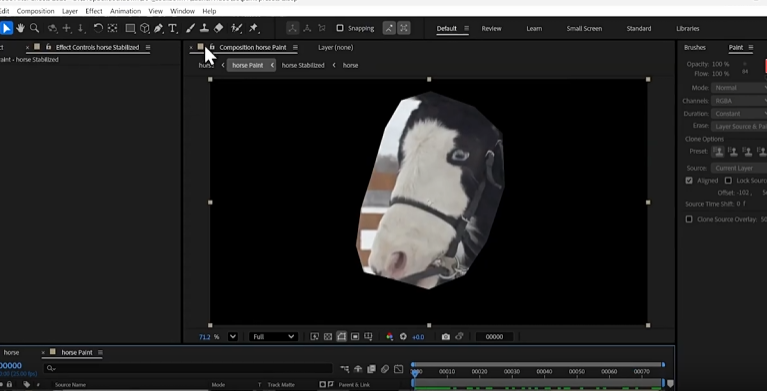Click the world axis mode icon
This screenshot has width=767, height=391.
(x=307, y=28)
